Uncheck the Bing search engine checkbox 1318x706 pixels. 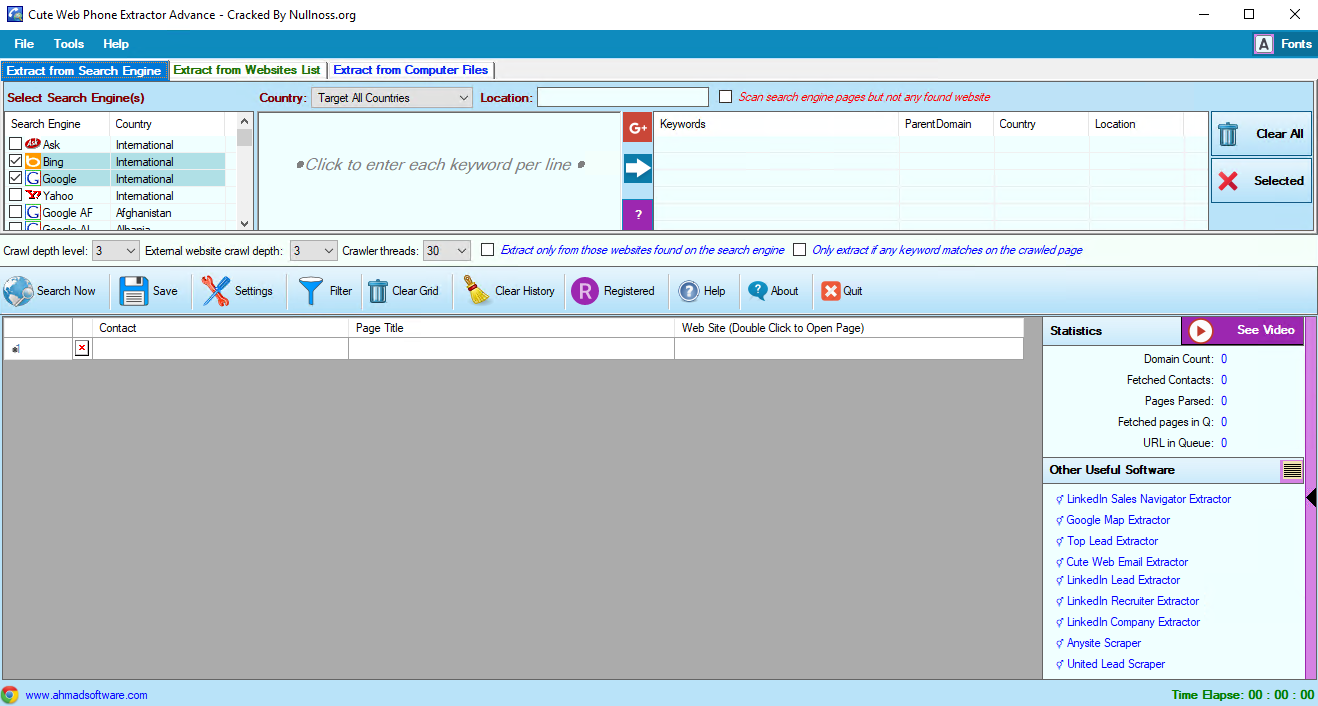15,161
